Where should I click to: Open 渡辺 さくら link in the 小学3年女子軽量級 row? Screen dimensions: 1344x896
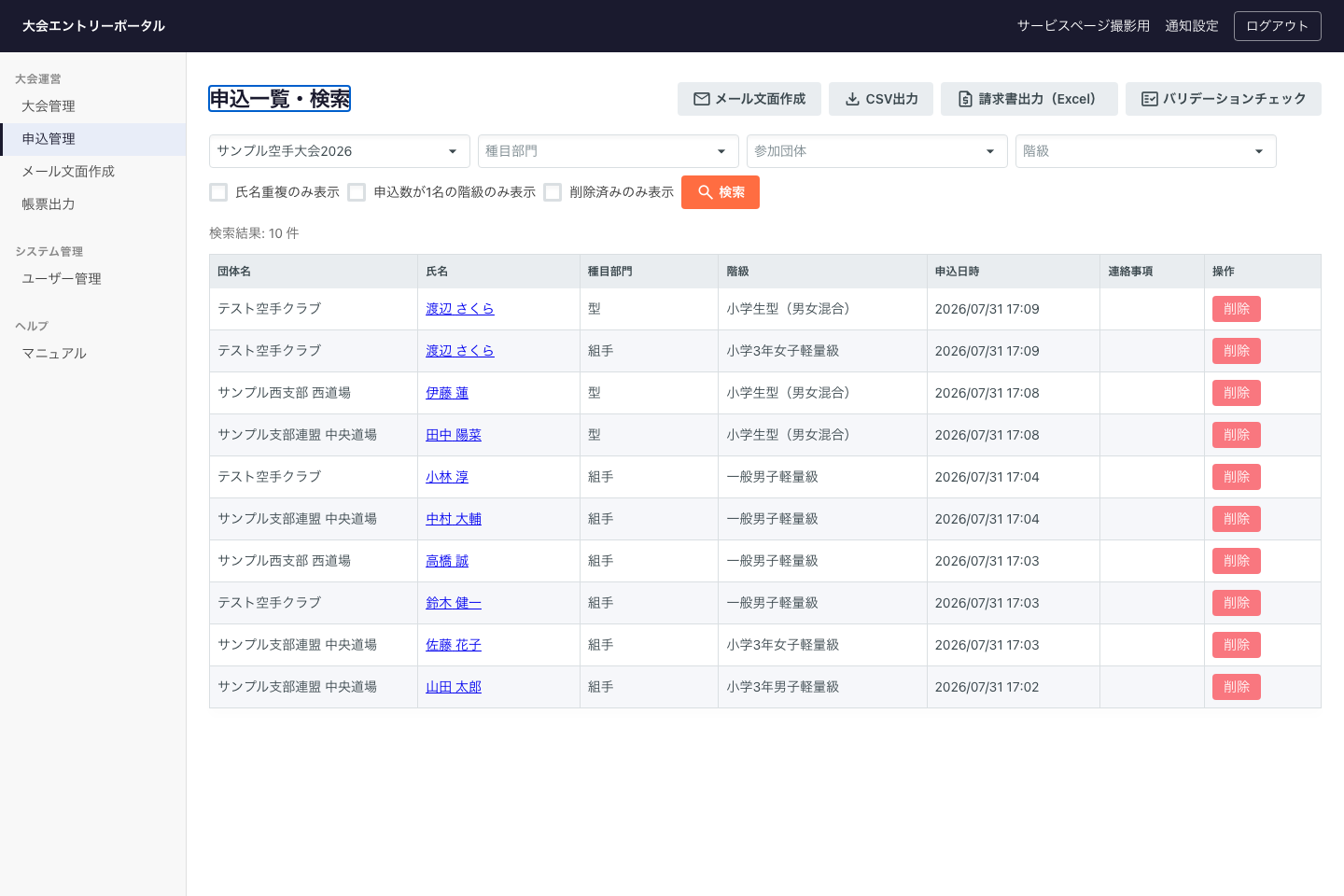(x=460, y=351)
